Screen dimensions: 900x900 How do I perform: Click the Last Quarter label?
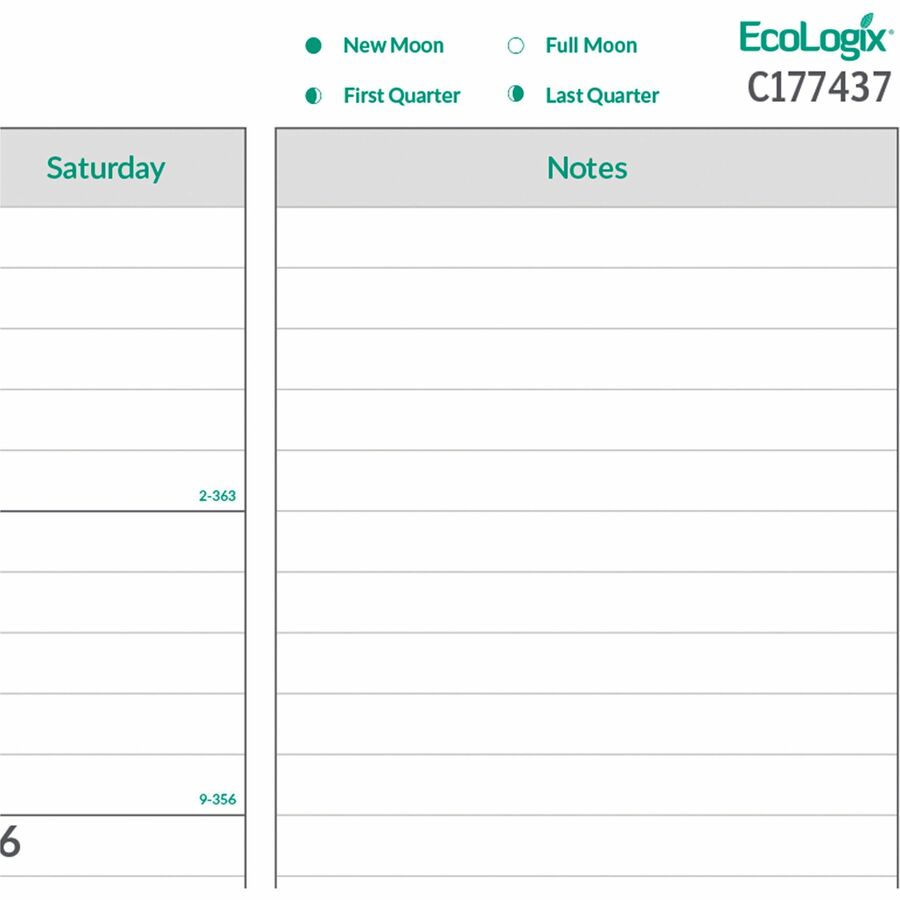(x=602, y=95)
